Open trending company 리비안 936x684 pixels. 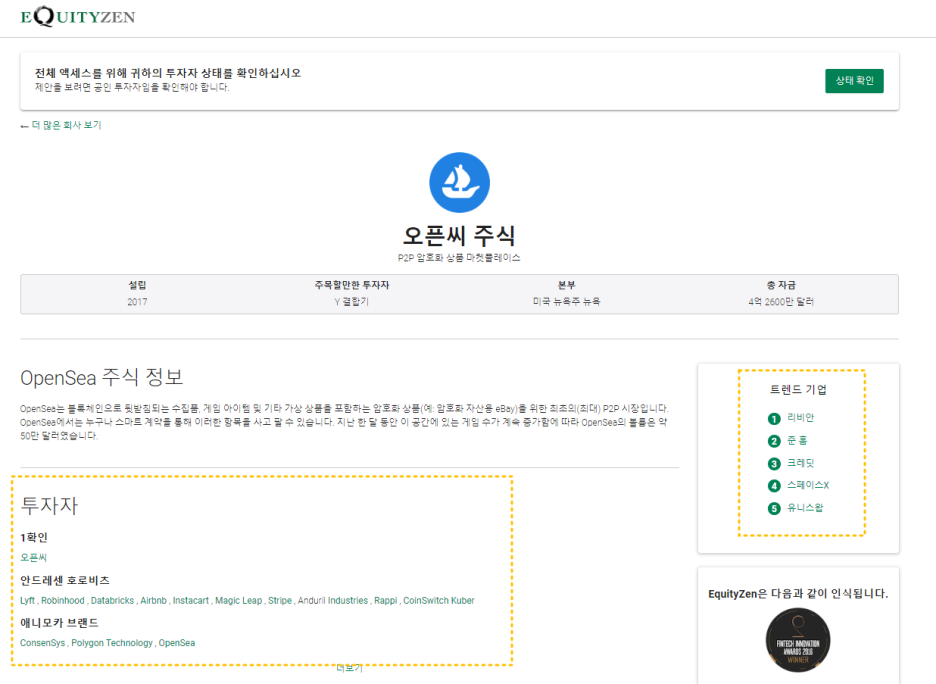click(x=800, y=418)
